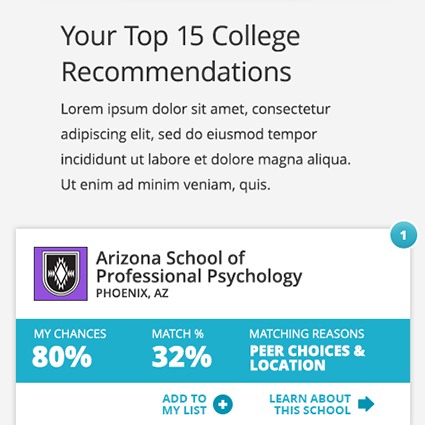Click the word Recommendations in heading
425x425 pixels.
coord(176,71)
